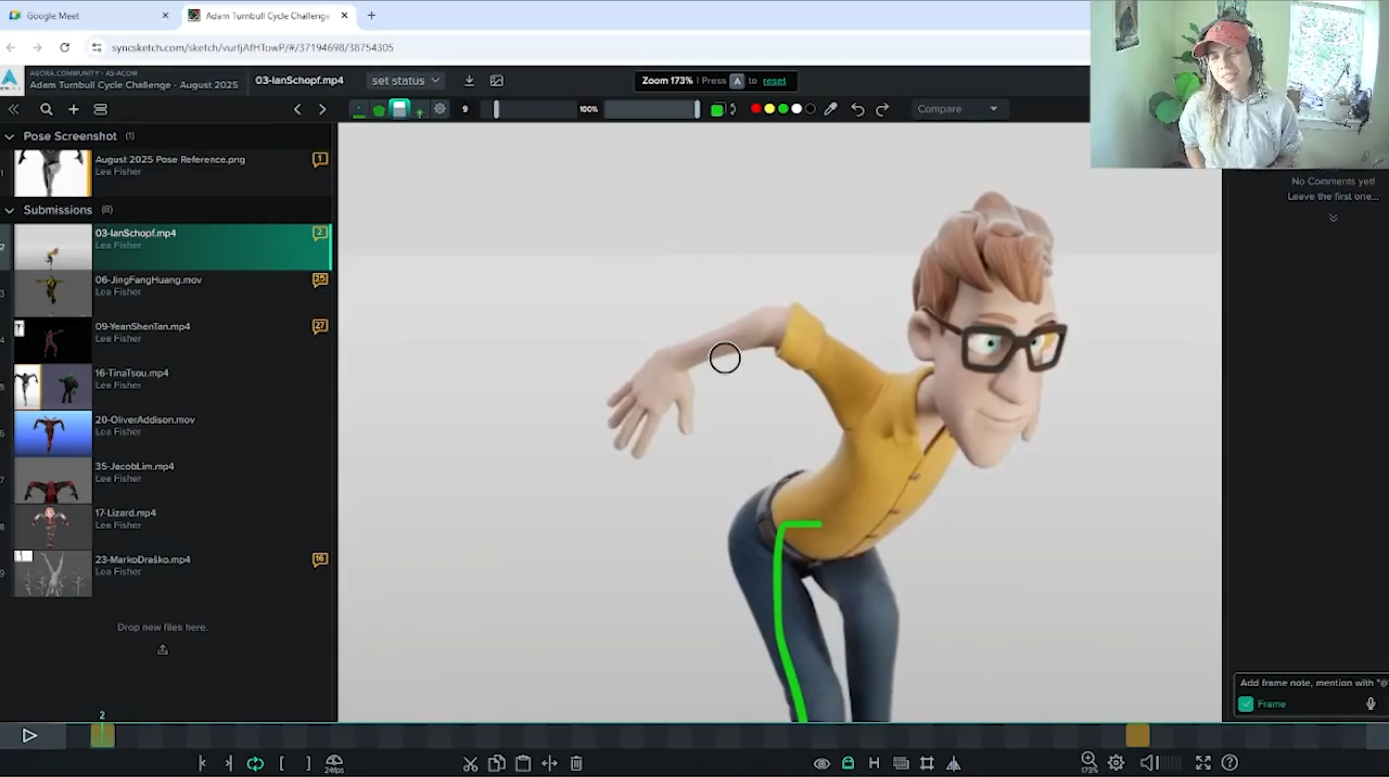Screen dimensions: 1389x777
Task: Download the current video file
Action: (469, 81)
